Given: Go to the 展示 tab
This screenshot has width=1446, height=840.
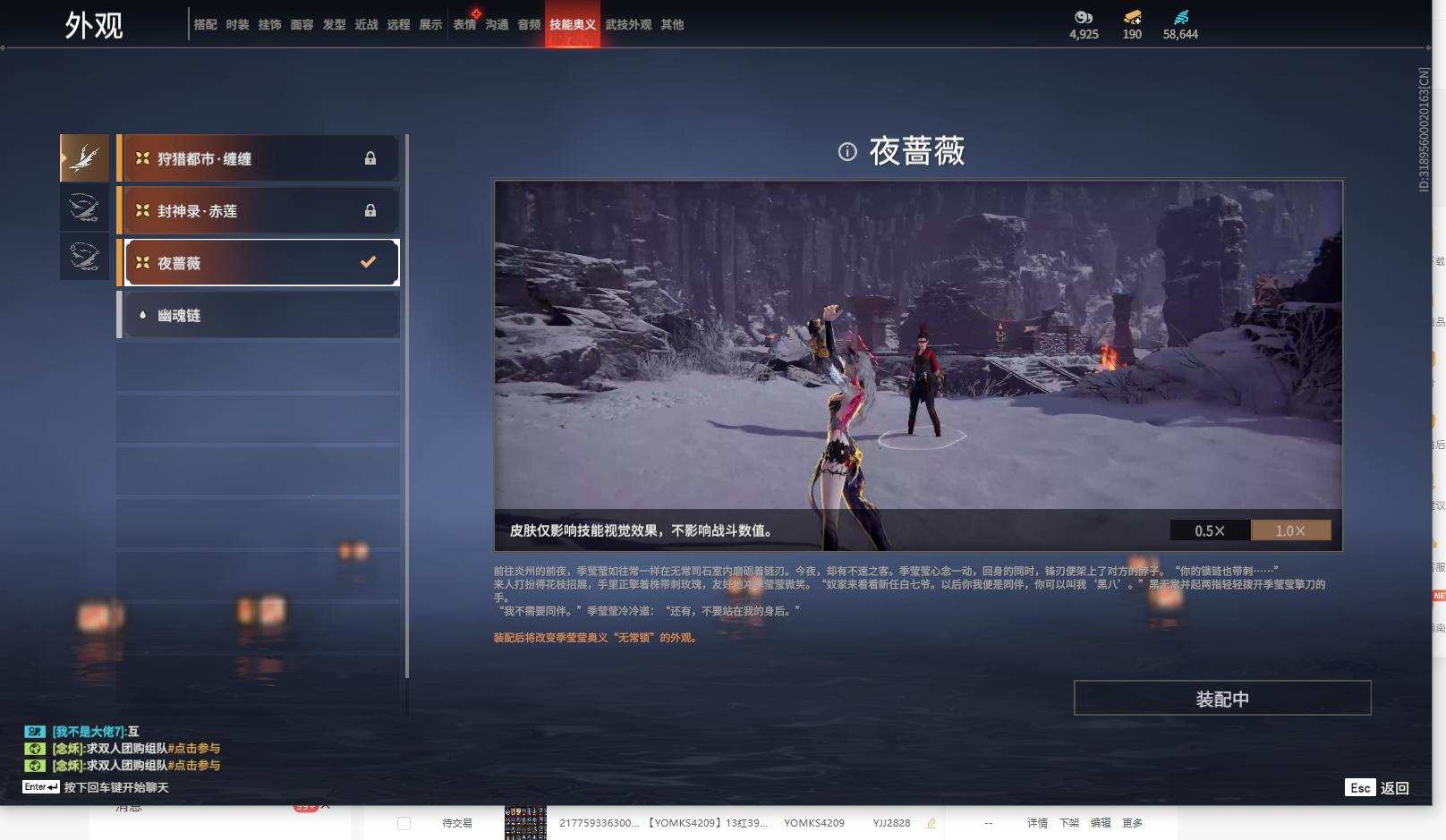Looking at the screenshot, I should click(431, 24).
